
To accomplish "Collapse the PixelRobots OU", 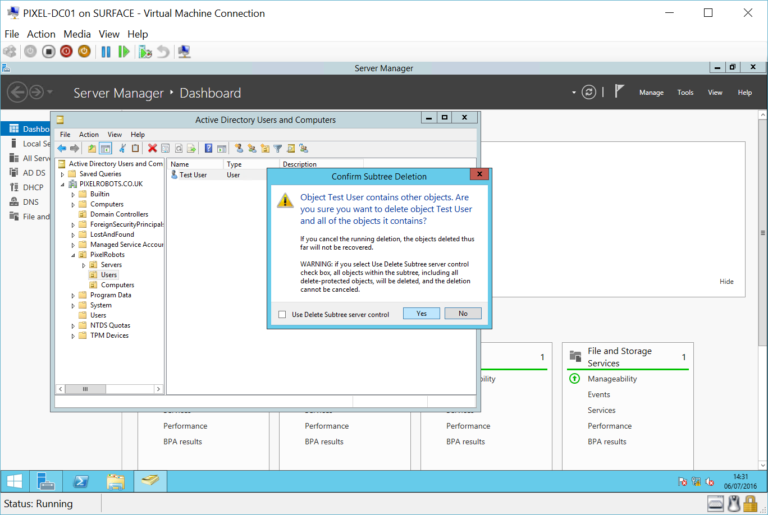I will click(73, 255).
